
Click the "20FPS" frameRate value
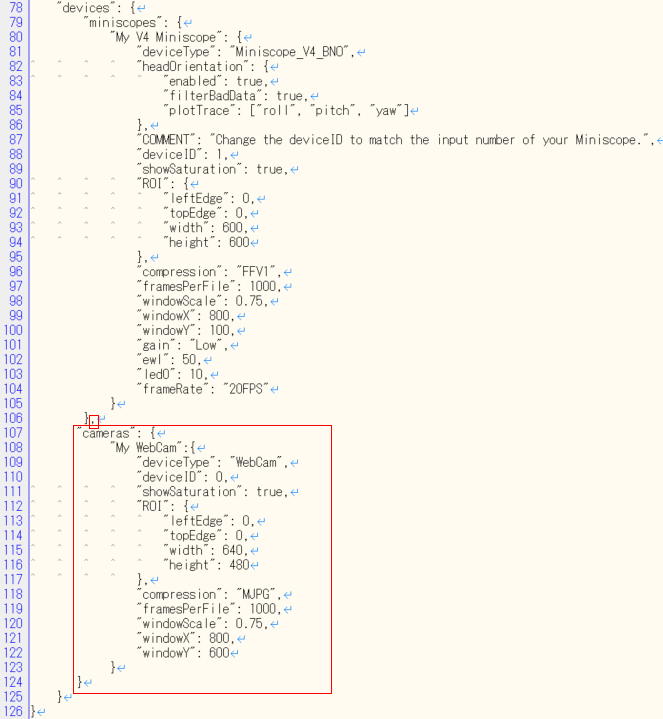244,389
